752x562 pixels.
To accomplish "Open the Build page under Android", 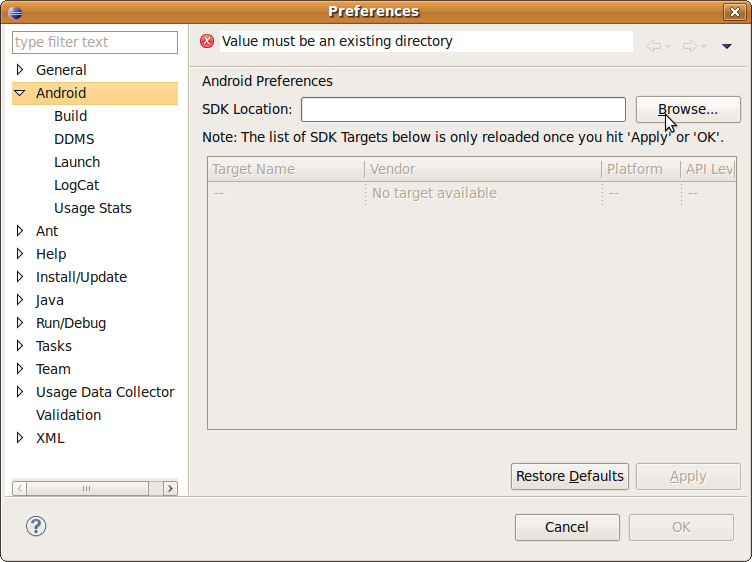I will click(x=70, y=116).
